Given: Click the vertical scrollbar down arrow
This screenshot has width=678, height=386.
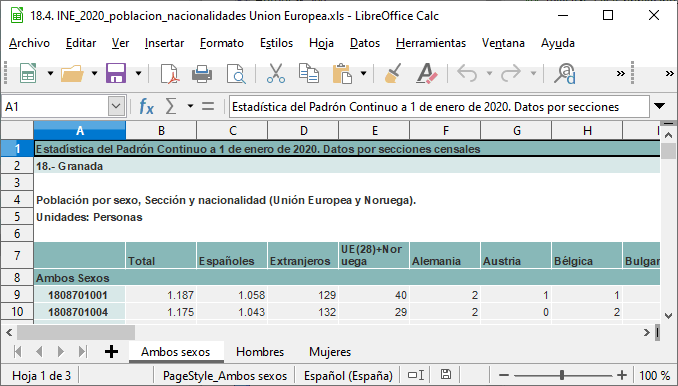Looking at the screenshot, I should click(x=668, y=316).
